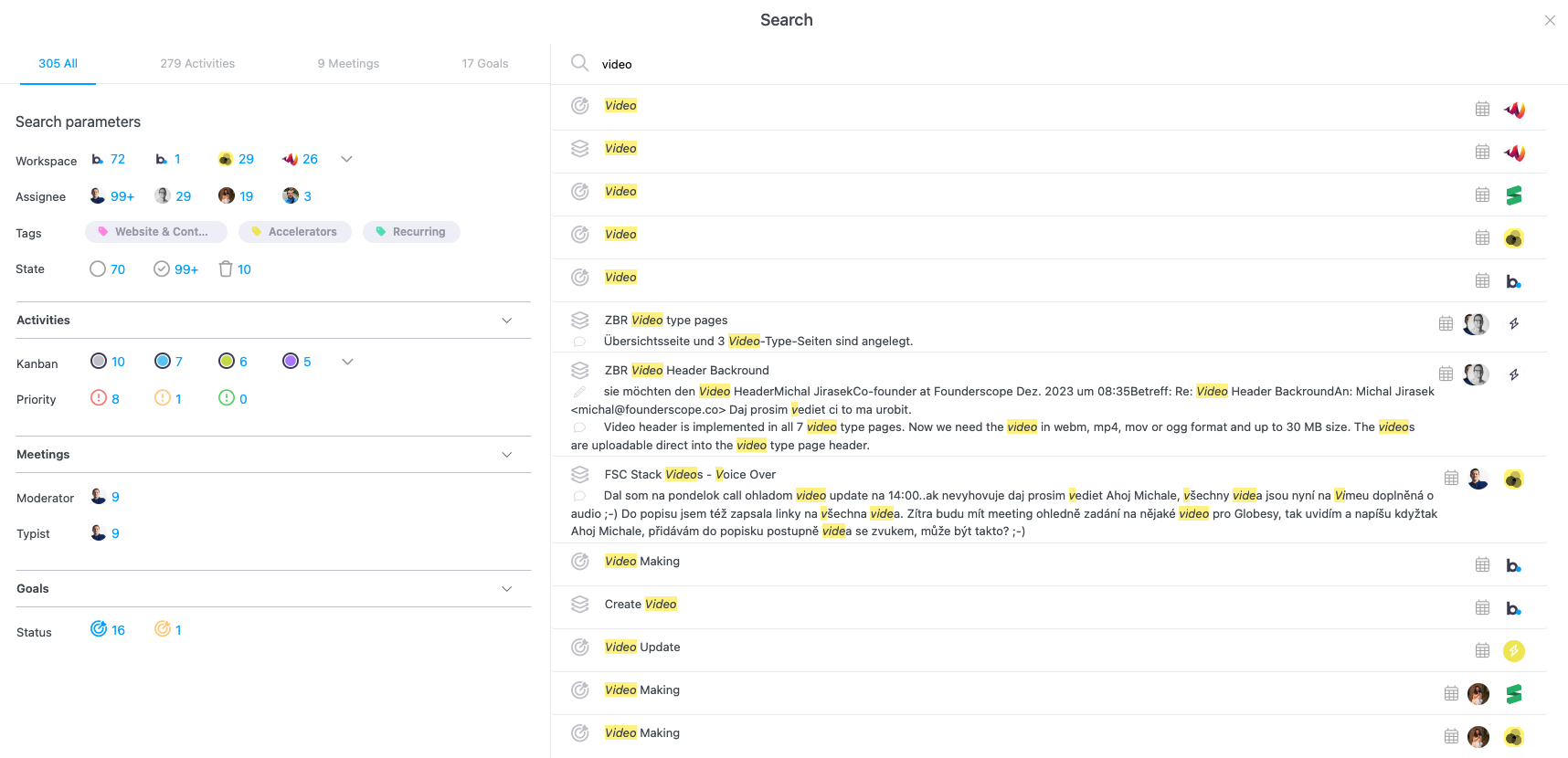Open calendar icon on ZBR Video type pages
The height and width of the screenshot is (758, 1568).
pos(1446,323)
